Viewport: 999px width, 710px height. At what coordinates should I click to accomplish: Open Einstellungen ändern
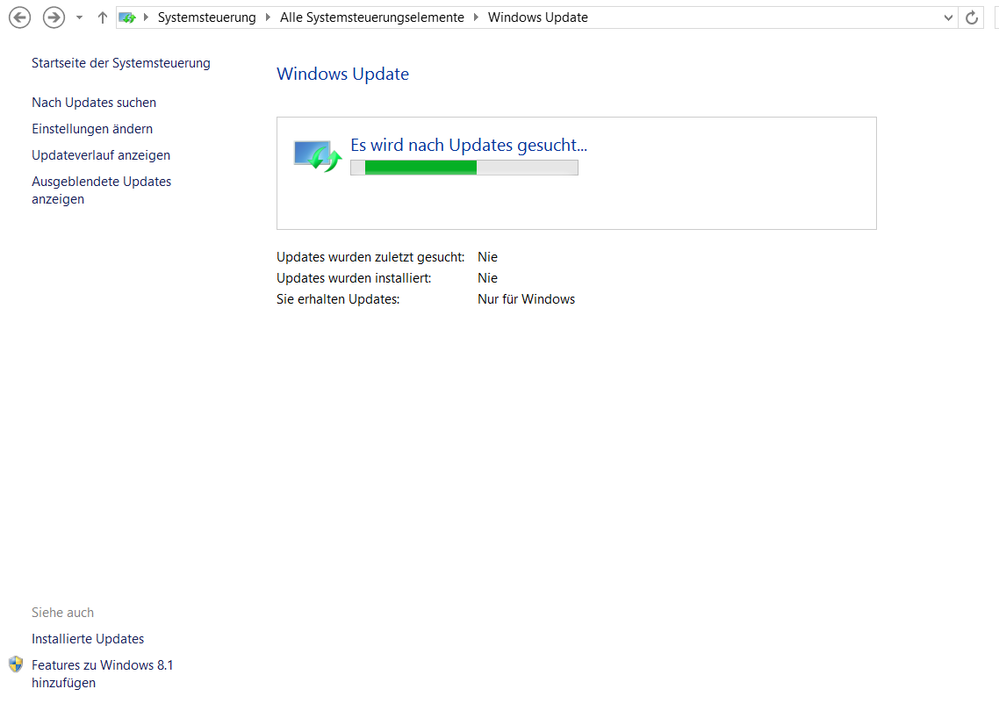click(x=92, y=129)
